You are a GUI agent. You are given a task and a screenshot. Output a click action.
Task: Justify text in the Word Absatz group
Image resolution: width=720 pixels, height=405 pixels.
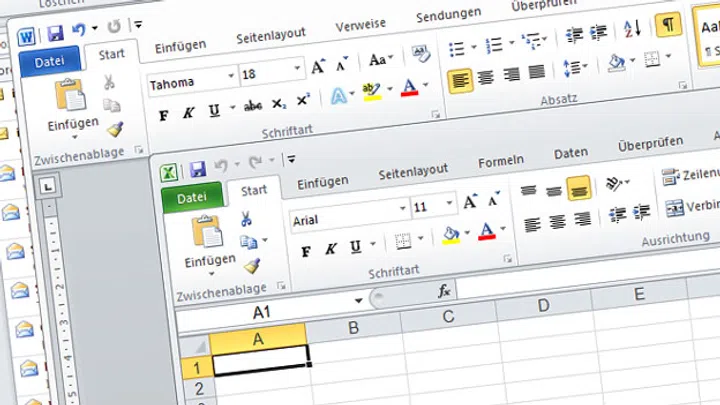[536, 72]
